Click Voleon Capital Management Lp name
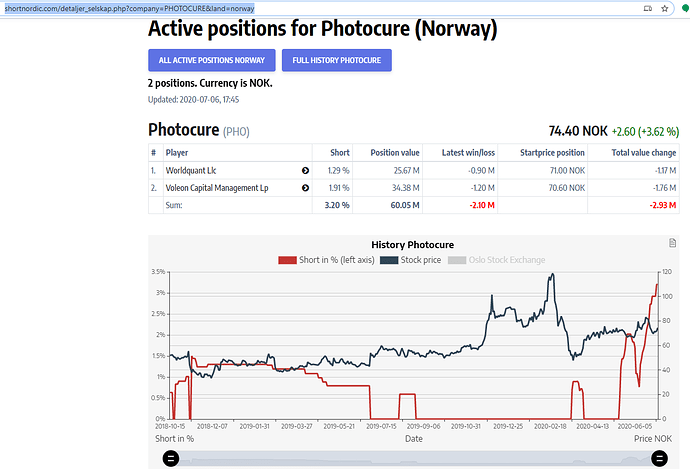Viewport: 690px width, 469px height. [217, 188]
